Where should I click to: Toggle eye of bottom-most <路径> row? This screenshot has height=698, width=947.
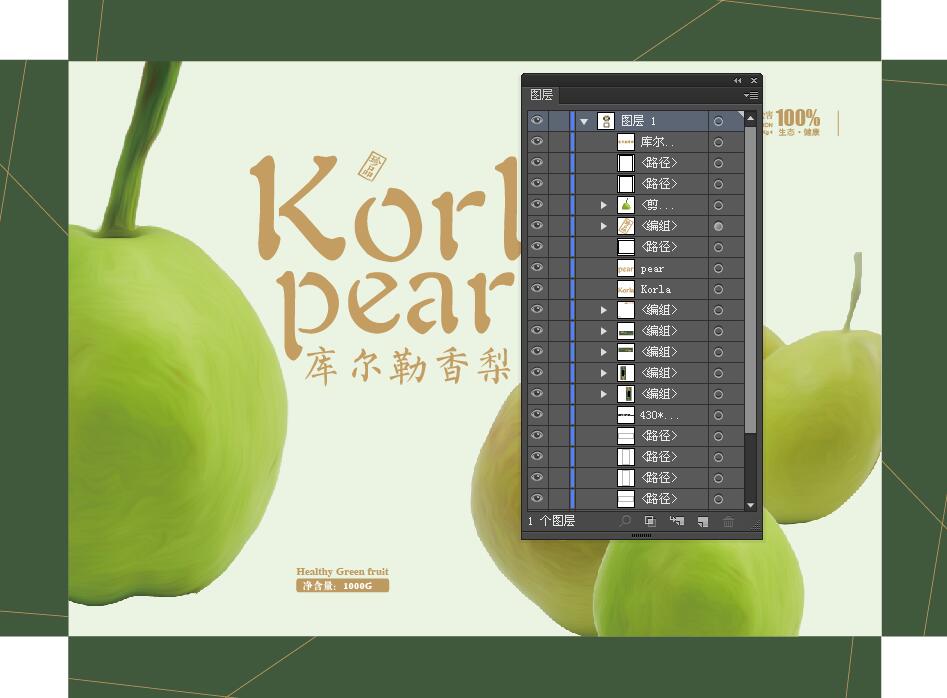coord(536,498)
